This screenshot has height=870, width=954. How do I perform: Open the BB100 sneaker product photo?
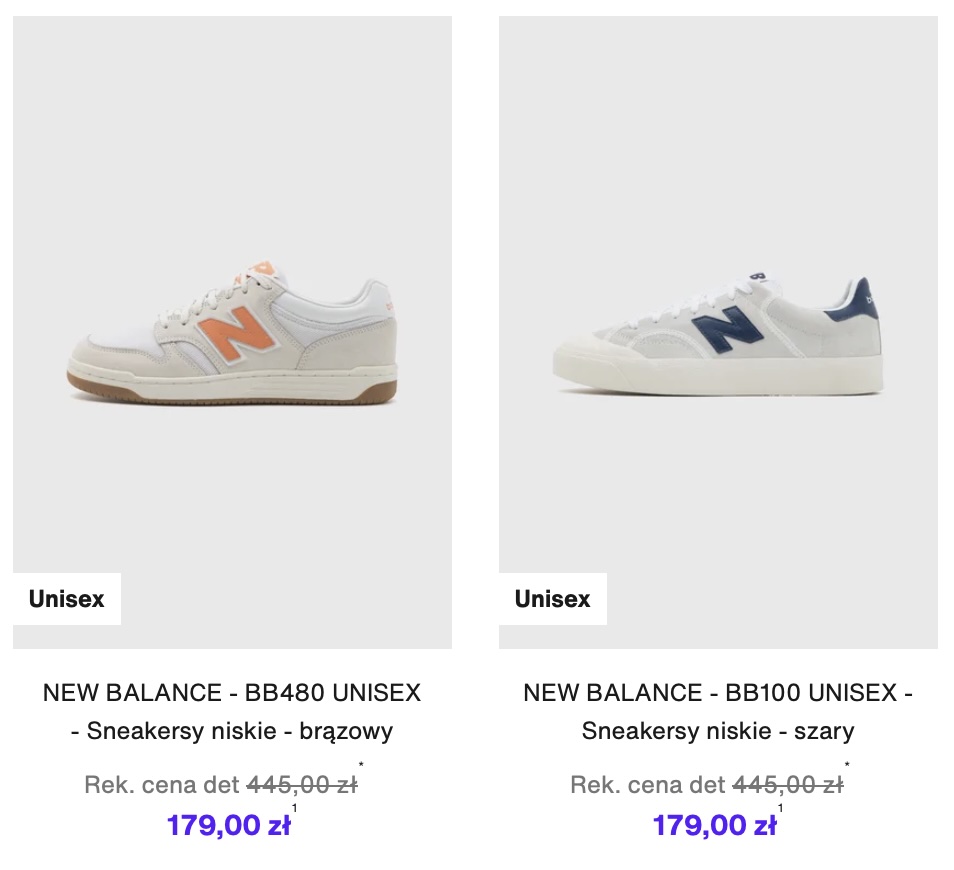(718, 332)
